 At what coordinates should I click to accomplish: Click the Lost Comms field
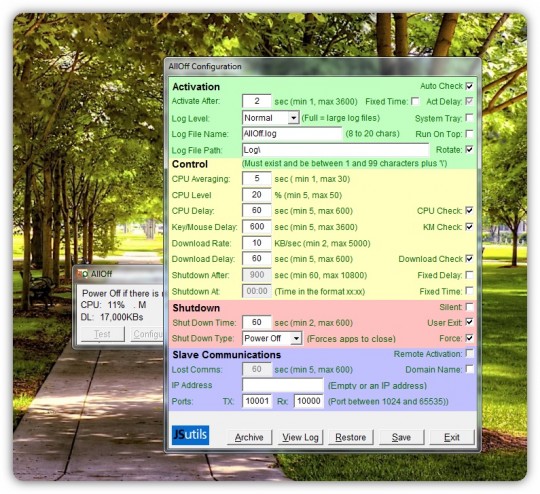(257, 369)
